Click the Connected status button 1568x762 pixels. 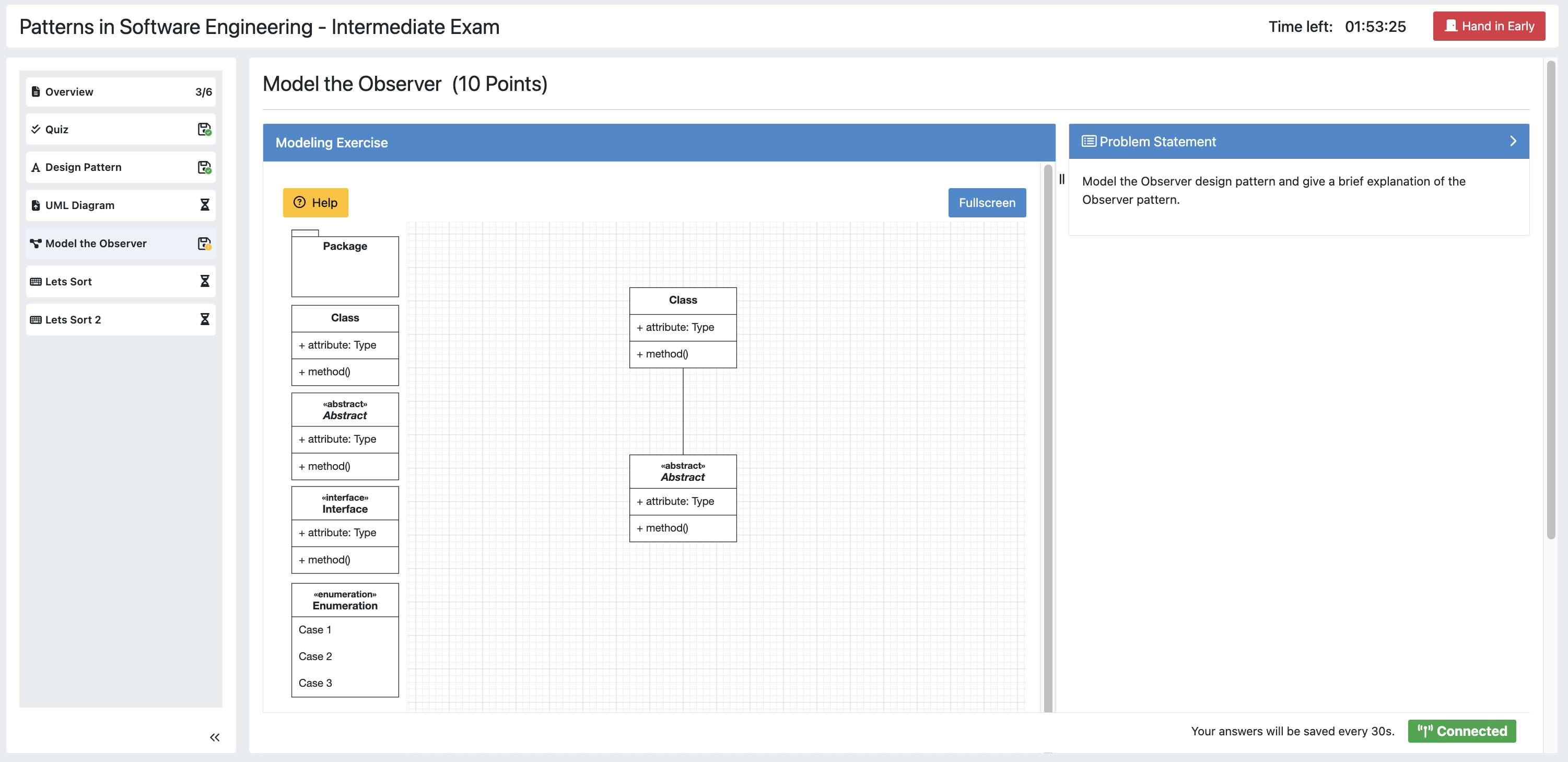pyautogui.click(x=1461, y=731)
